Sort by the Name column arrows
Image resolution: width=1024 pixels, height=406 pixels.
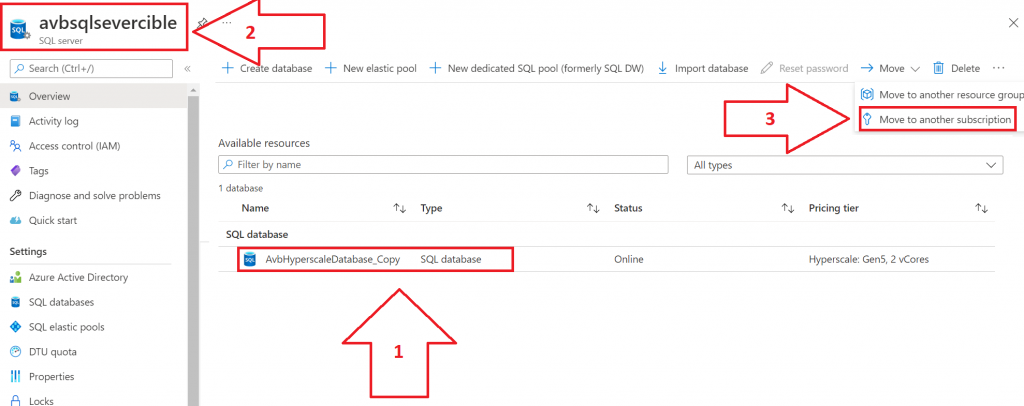pos(399,208)
